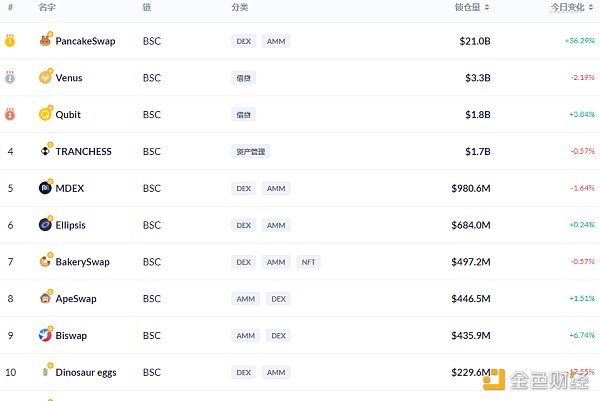Click the 资产管理 tag on TRANCHESS
The width and height of the screenshot is (600, 401).
[250, 151]
